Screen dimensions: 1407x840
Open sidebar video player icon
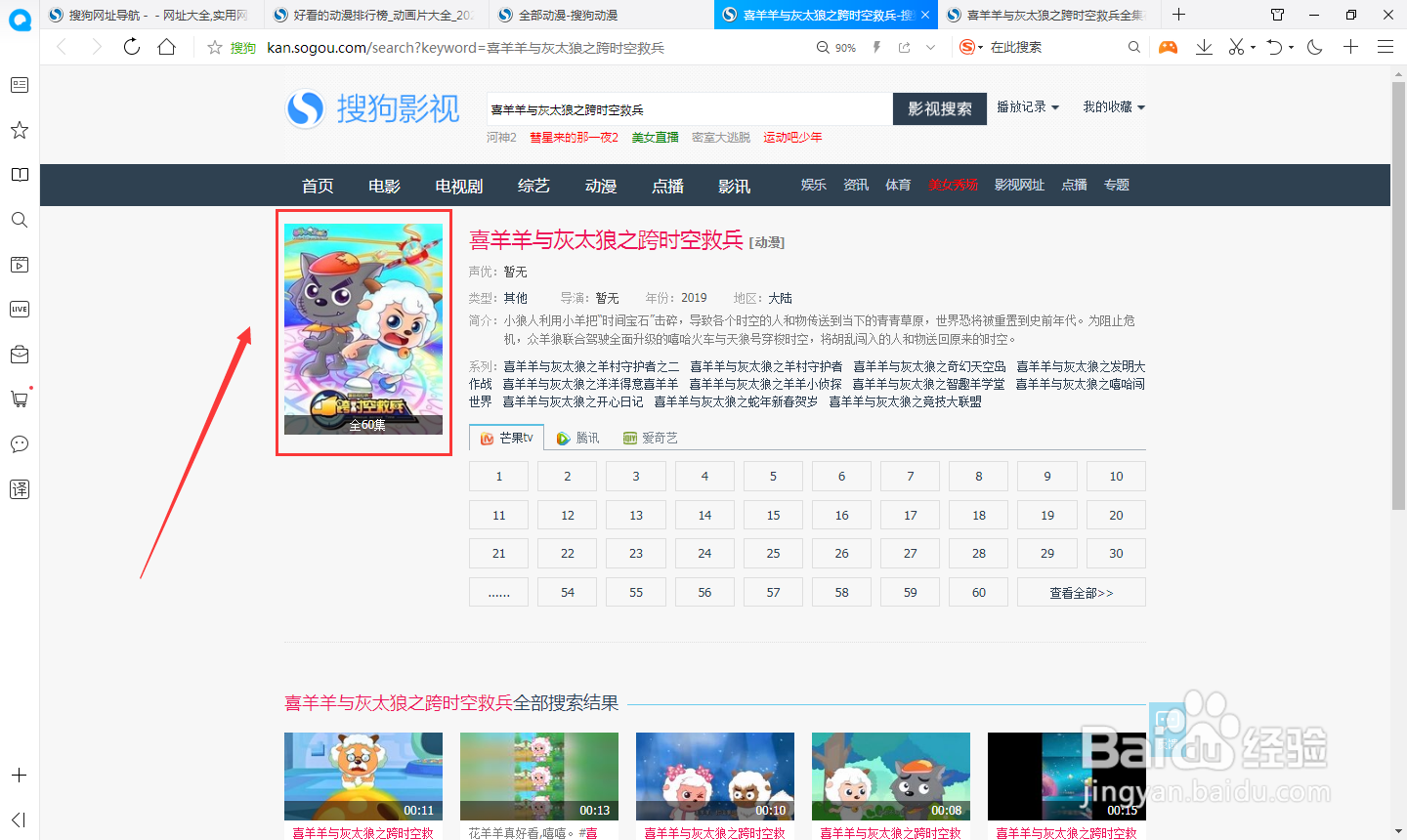20,265
